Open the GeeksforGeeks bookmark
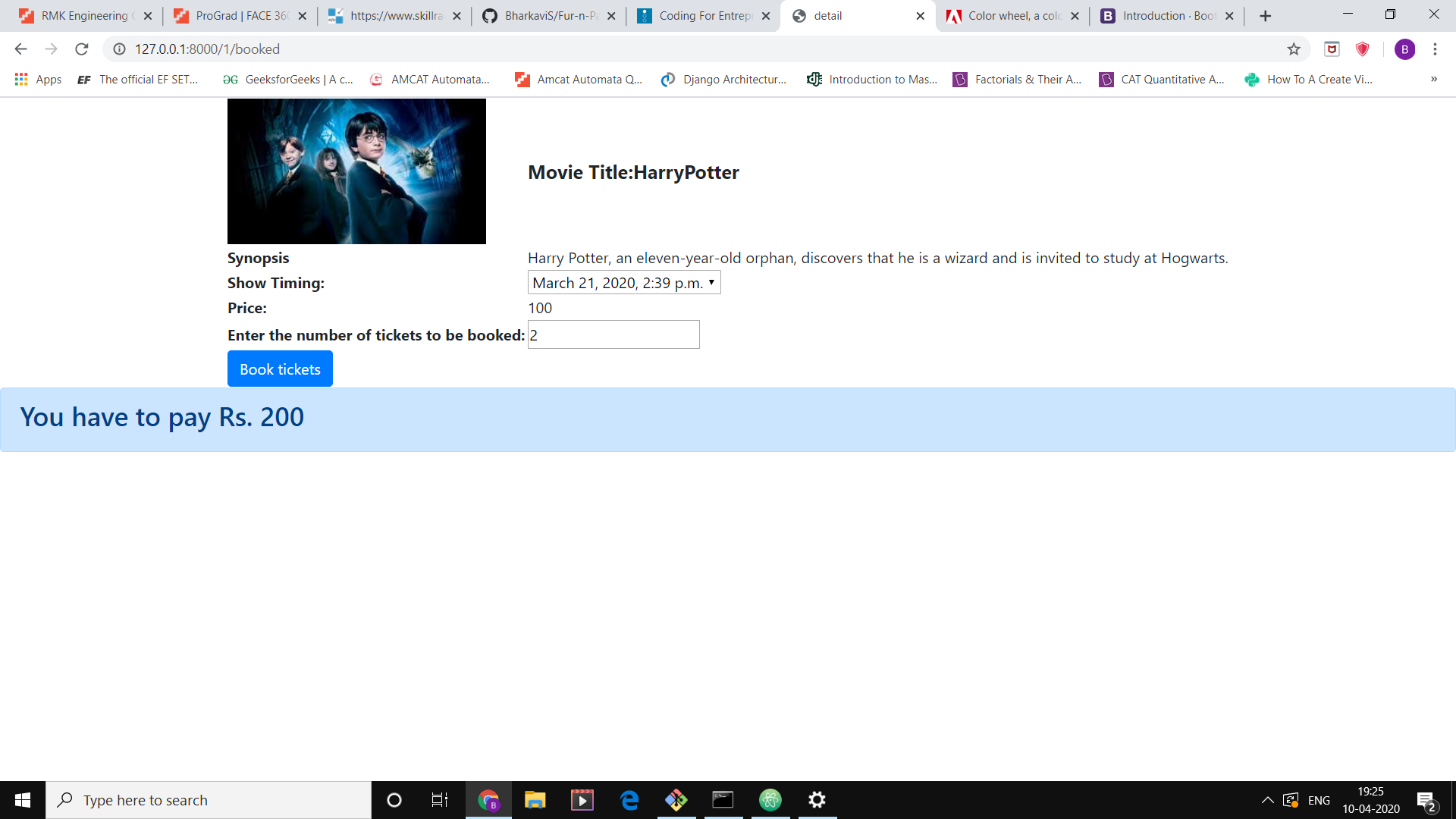Screen dimensions: 1456x819 tap(287, 79)
